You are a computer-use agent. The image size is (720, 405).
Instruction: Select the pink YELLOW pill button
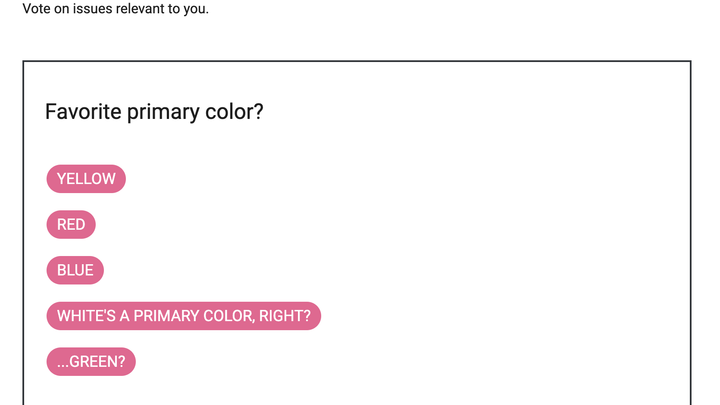(x=86, y=179)
